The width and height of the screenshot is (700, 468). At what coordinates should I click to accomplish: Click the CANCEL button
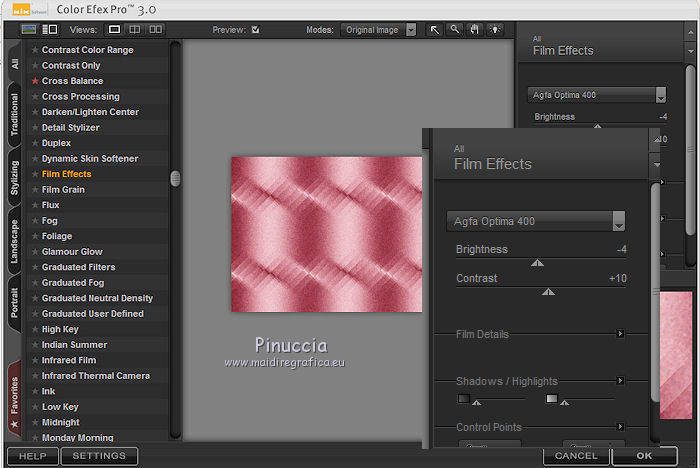[576, 456]
